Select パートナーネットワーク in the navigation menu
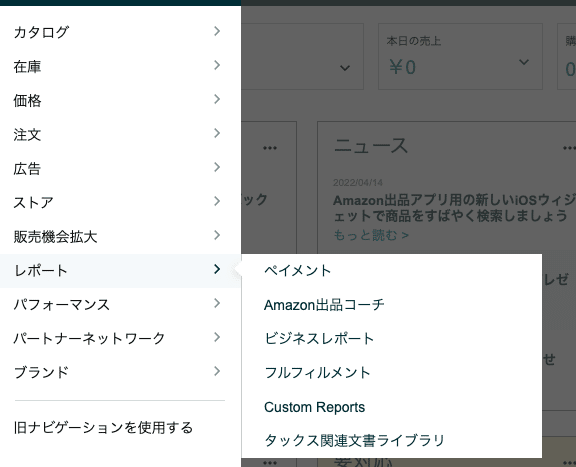 click(x=120, y=338)
